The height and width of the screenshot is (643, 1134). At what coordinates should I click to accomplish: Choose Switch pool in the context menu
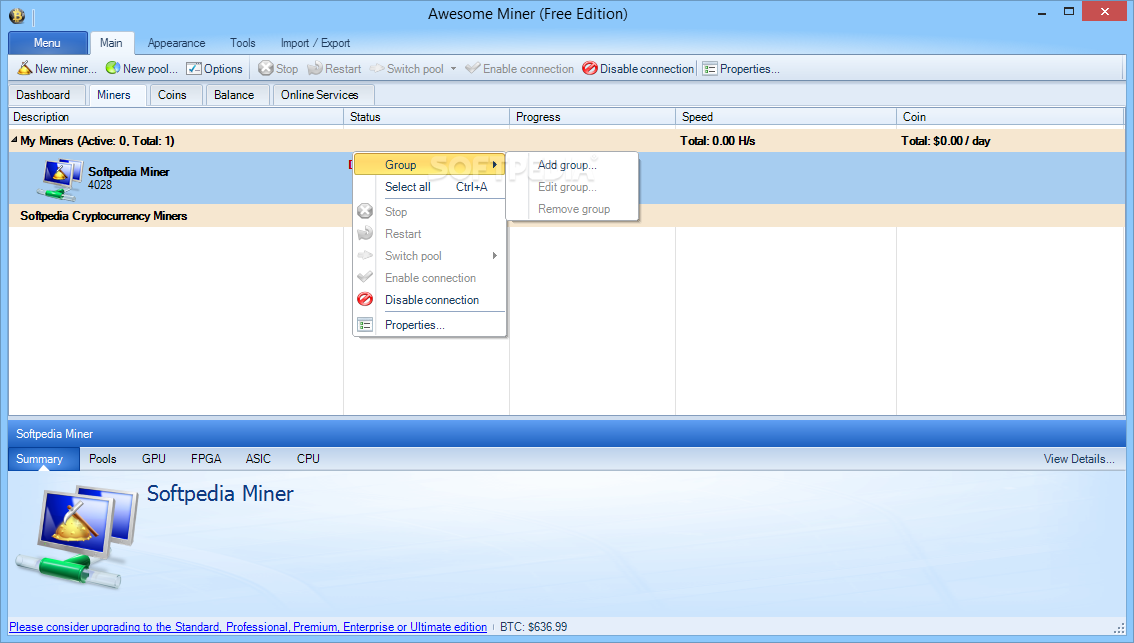pos(430,255)
